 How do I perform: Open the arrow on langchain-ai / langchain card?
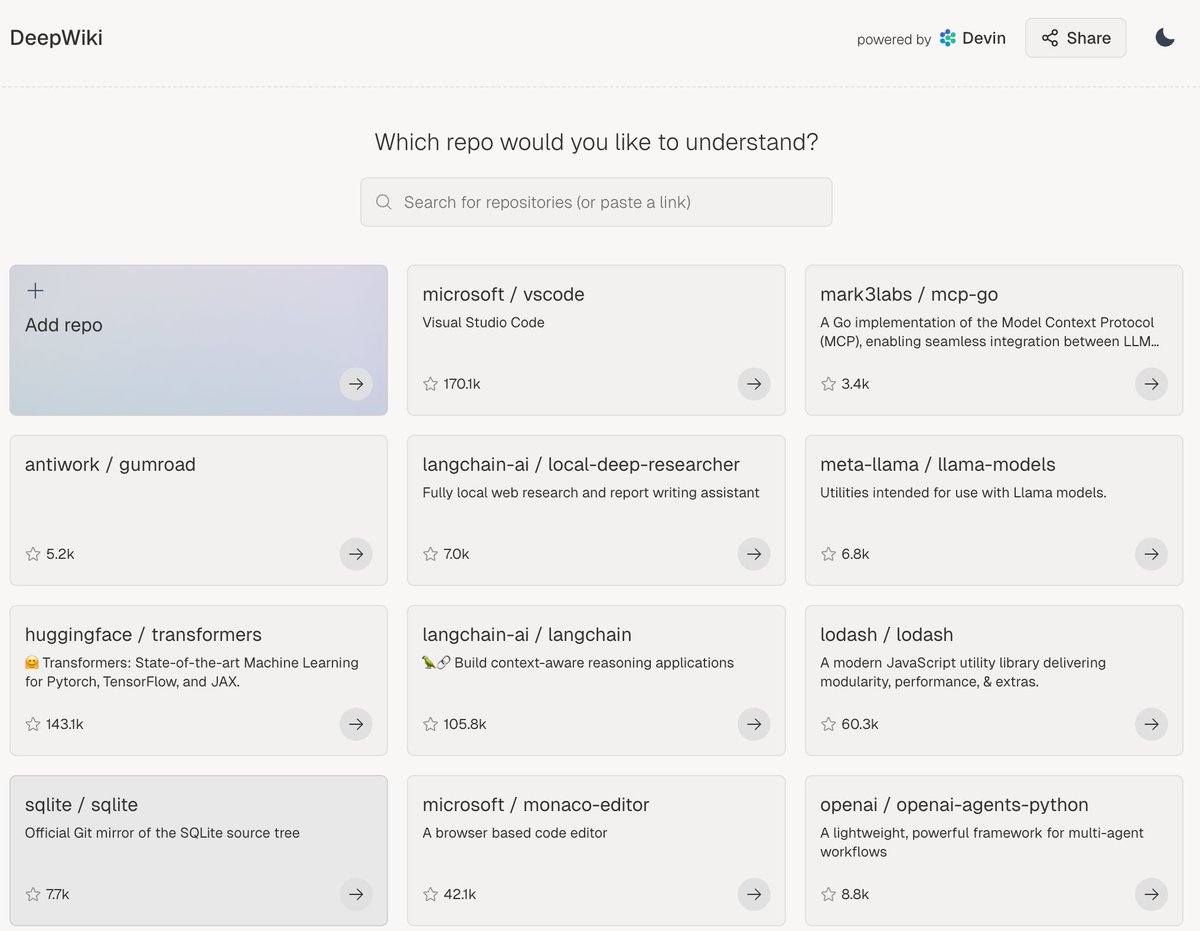click(754, 724)
